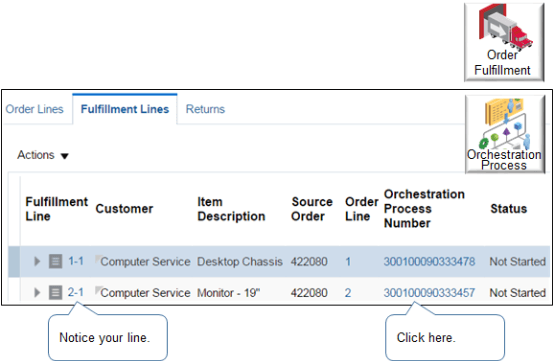This screenshot has height=362, width=554.
Task: Click the row selector of line 1-1
Action: coord(14,262)
